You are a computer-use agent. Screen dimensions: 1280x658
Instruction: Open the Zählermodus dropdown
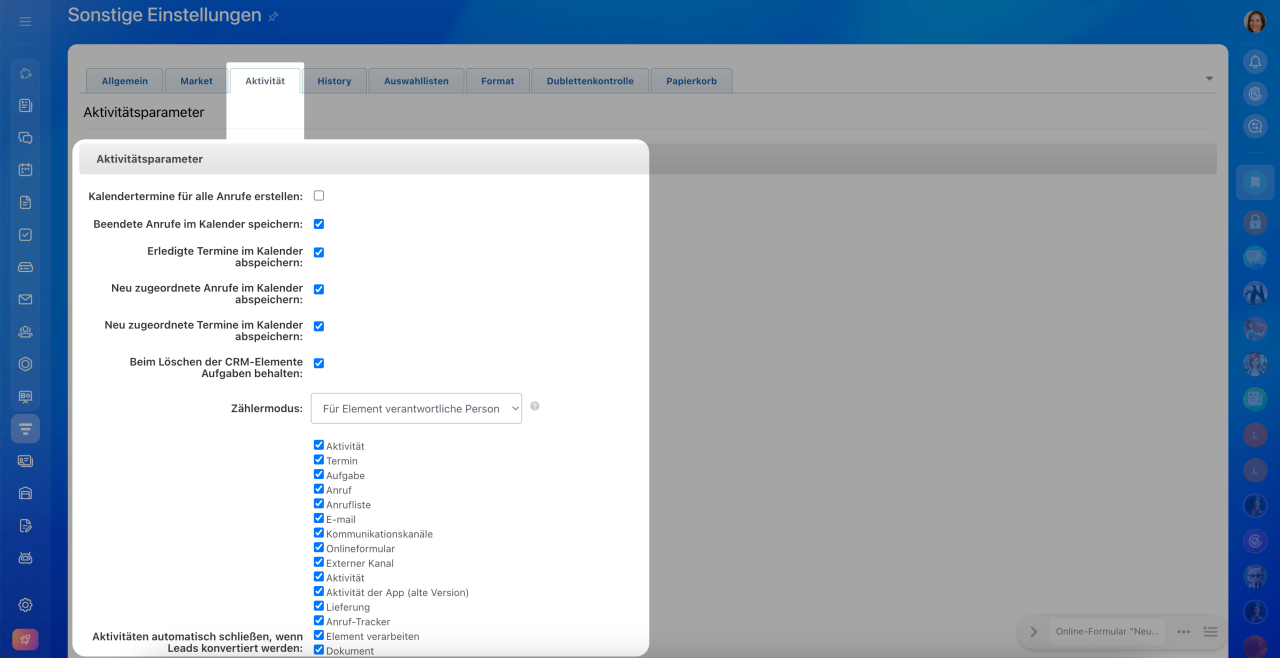[x=416, y=408]
